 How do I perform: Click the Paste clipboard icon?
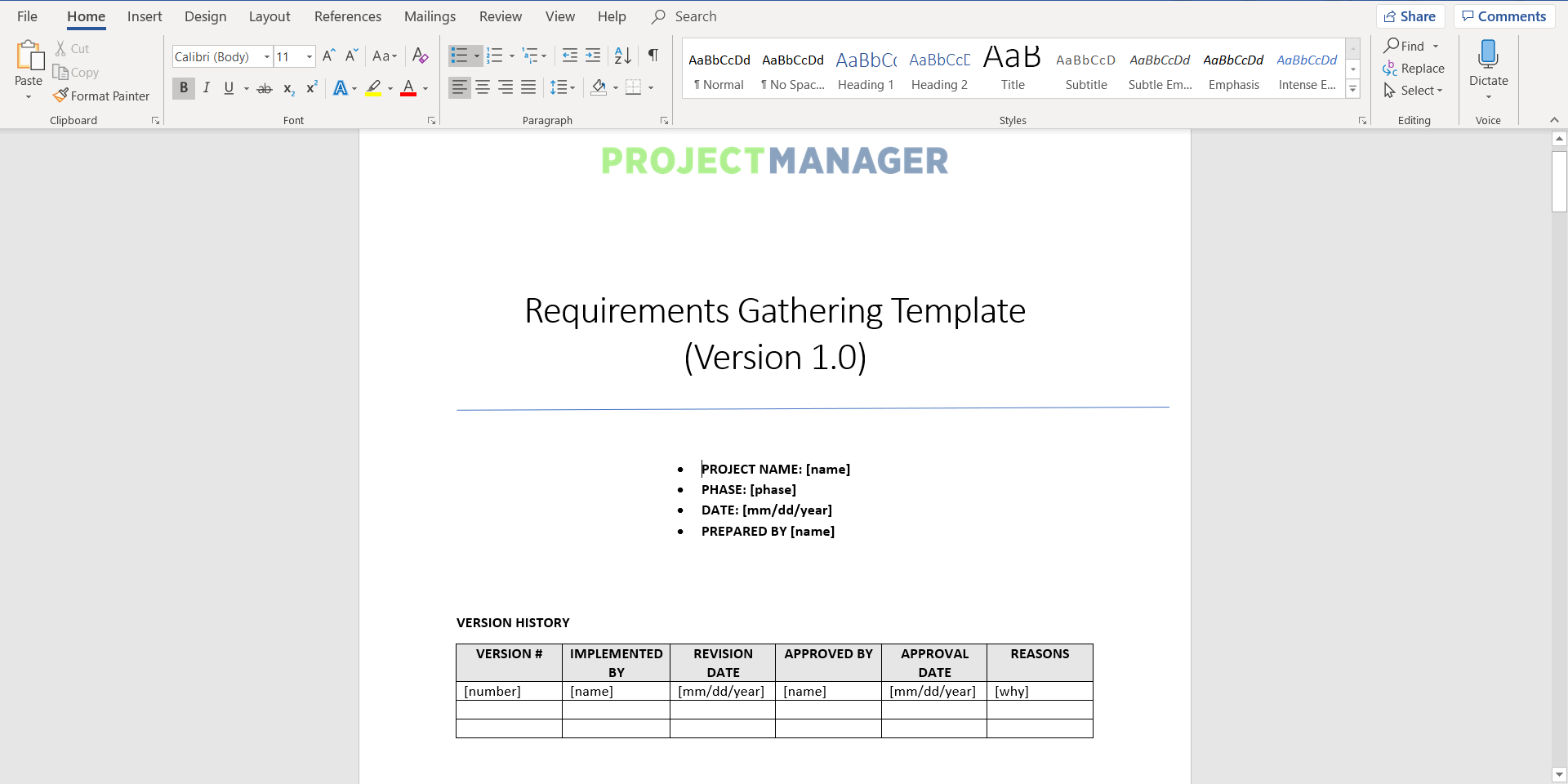point(29,56)
